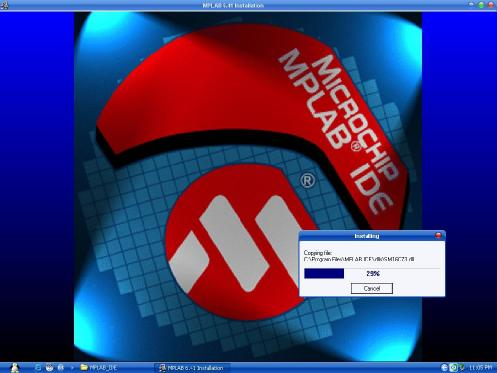Image resolution: width=497 pixels, height=373 pixels.
Task: Cancel the MPLAB file copying installation
Action: (x=372, y=288)
